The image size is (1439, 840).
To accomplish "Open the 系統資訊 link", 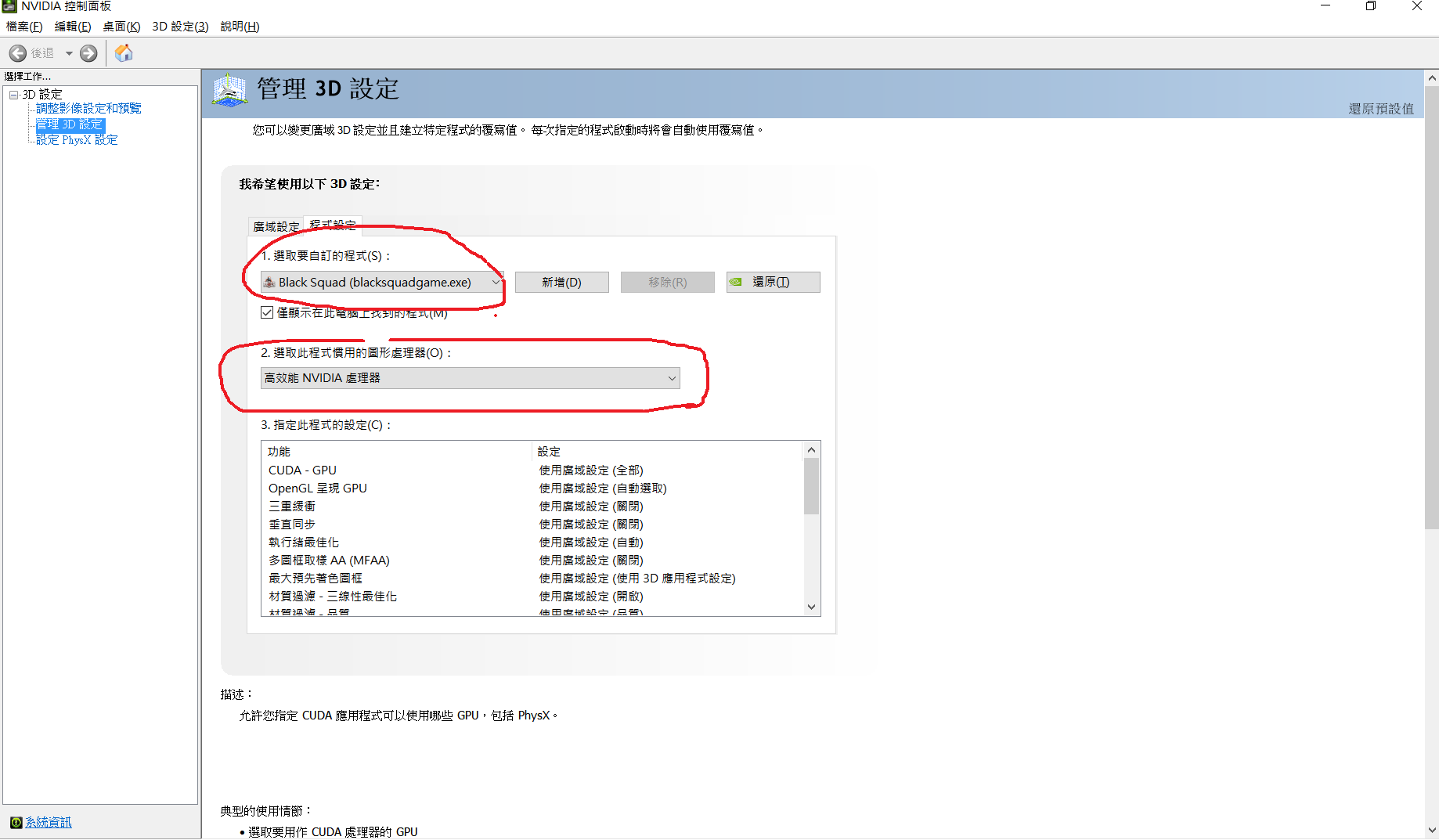I will [x=49, y=822].
